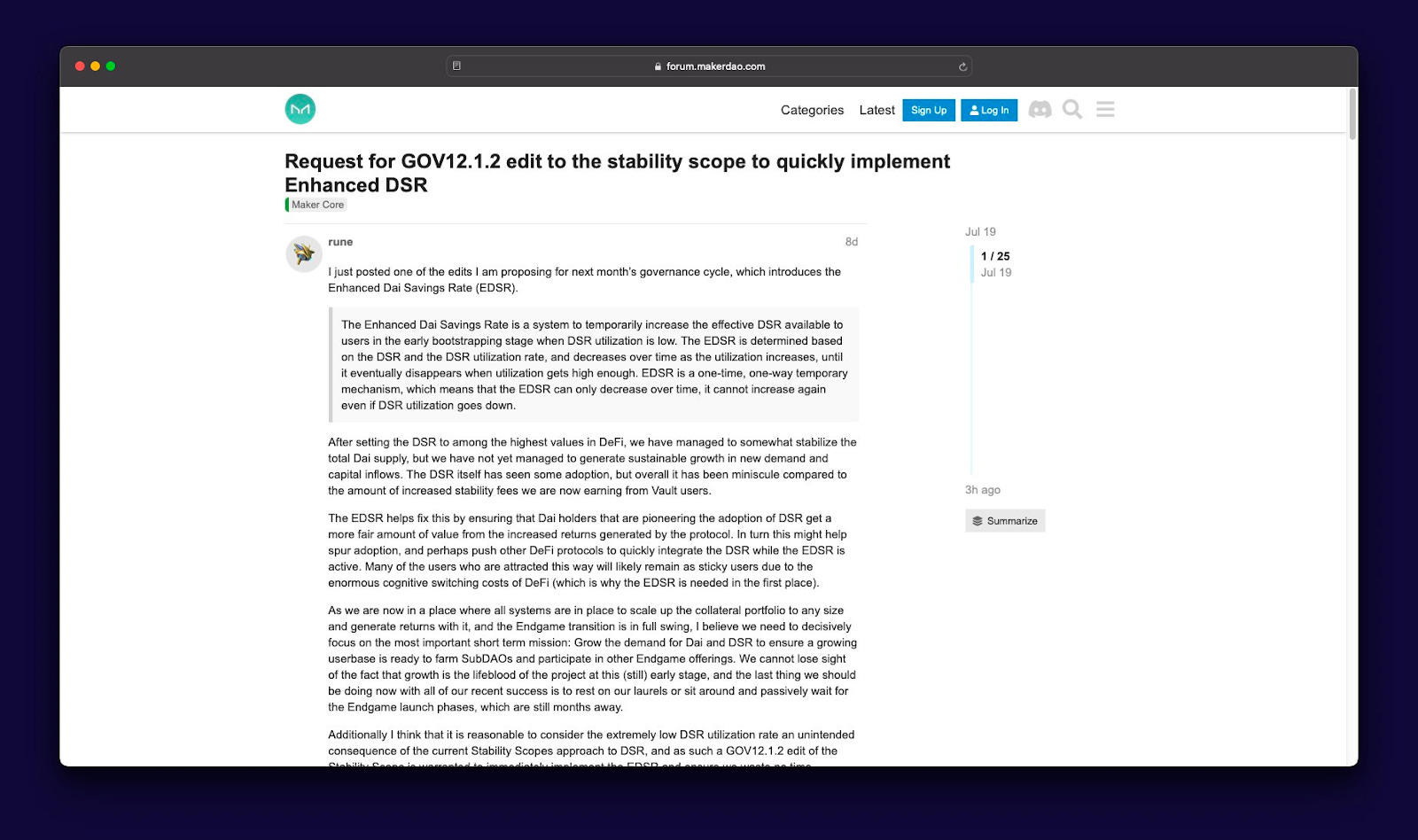Click the browser page scrollbar thumb
The image size is (1418, 840).
tap(1352, 113)
